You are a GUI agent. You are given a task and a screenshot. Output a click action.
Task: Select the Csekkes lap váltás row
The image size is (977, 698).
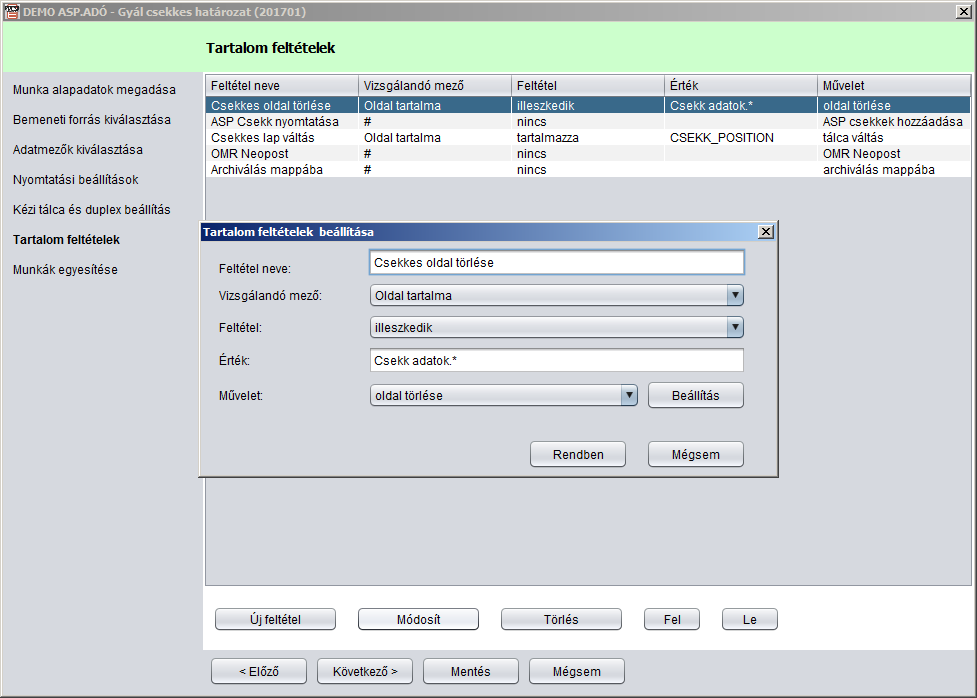click(588, 138)
